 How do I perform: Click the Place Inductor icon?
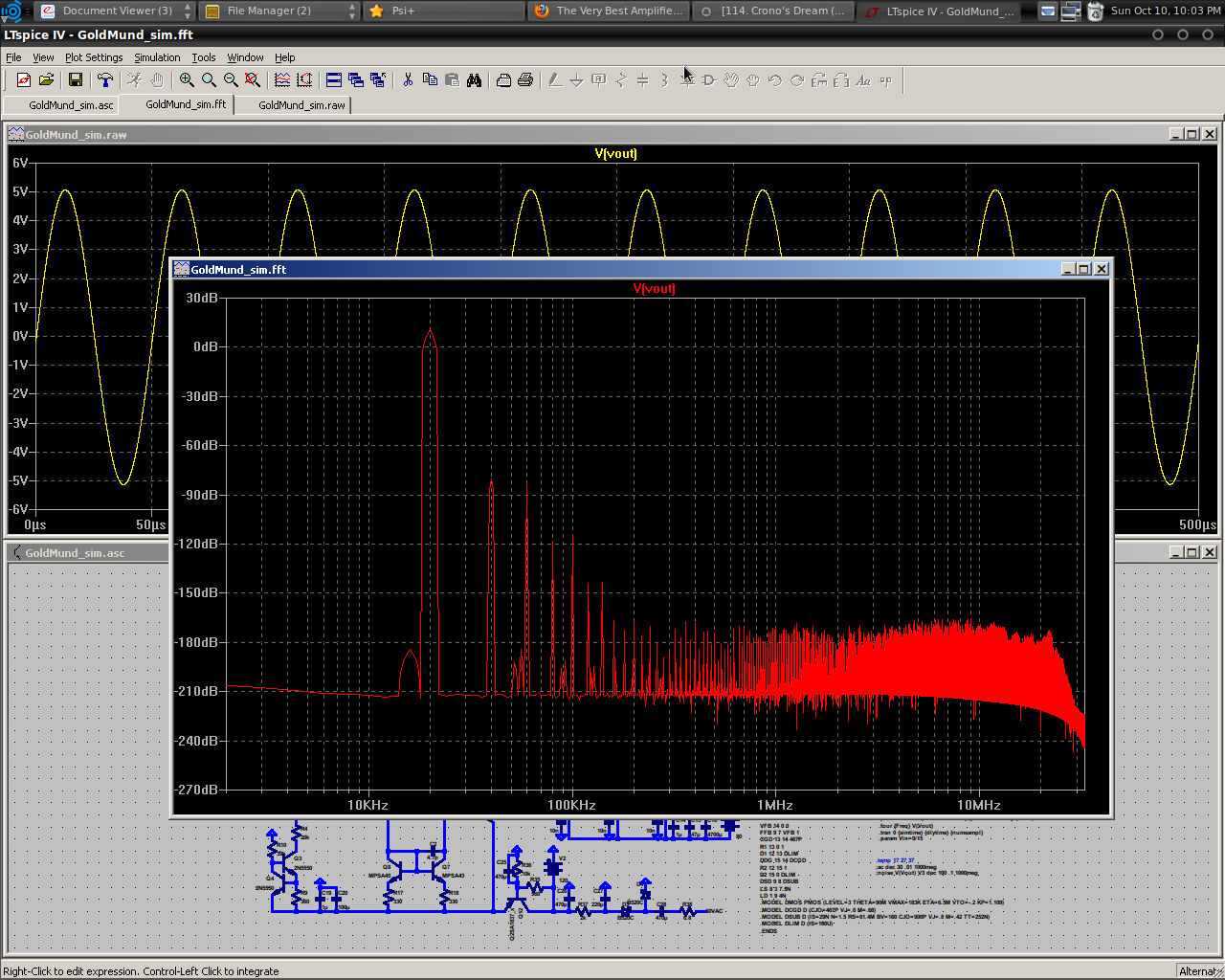coord(665,80)
